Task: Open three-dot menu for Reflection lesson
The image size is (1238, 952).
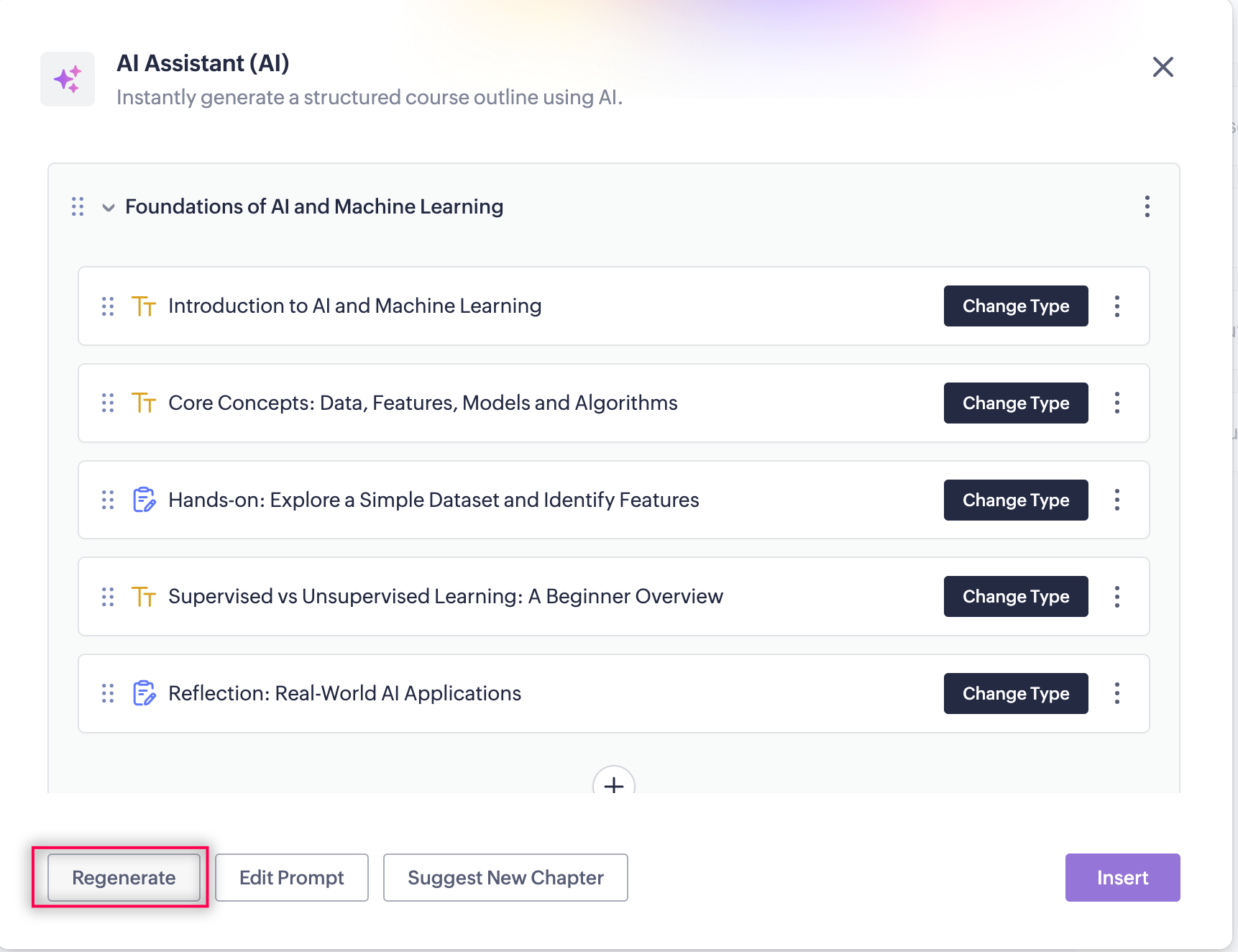Action: [x=1117, y=693]
